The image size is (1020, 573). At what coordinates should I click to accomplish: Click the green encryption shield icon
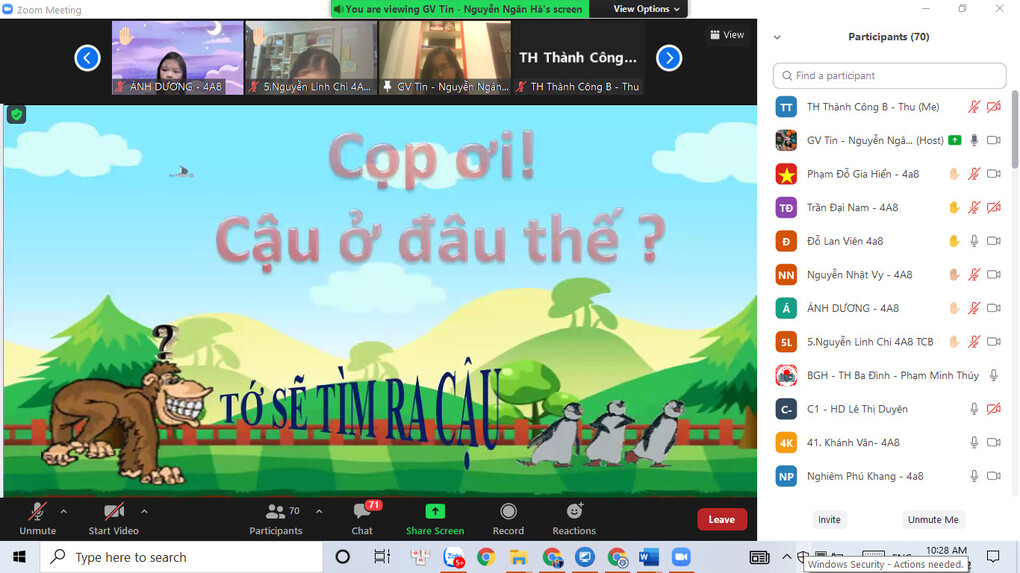[16, 115]
